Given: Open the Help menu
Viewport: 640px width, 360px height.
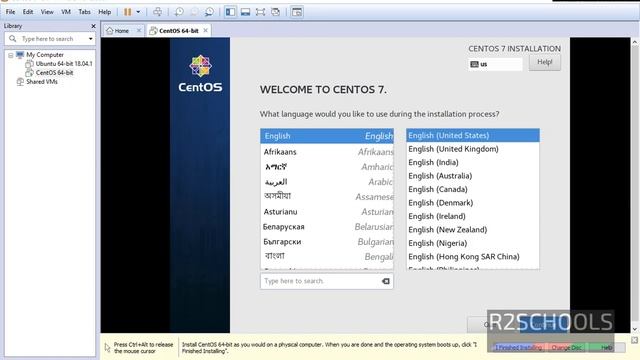Looking at the screenshot, I should click(104, 12).
